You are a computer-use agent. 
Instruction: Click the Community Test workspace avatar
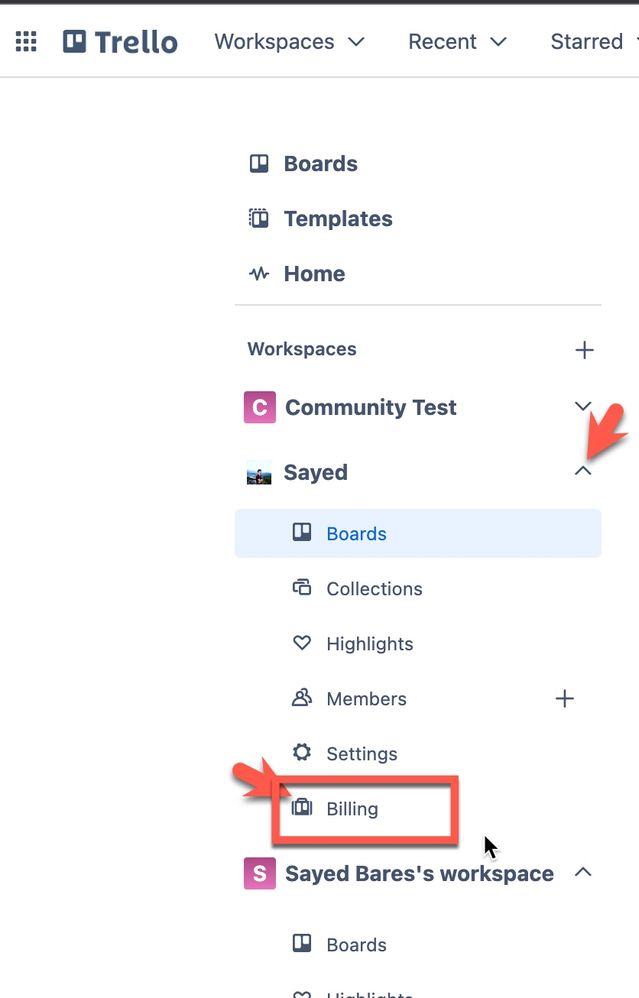tap(259, 407)
